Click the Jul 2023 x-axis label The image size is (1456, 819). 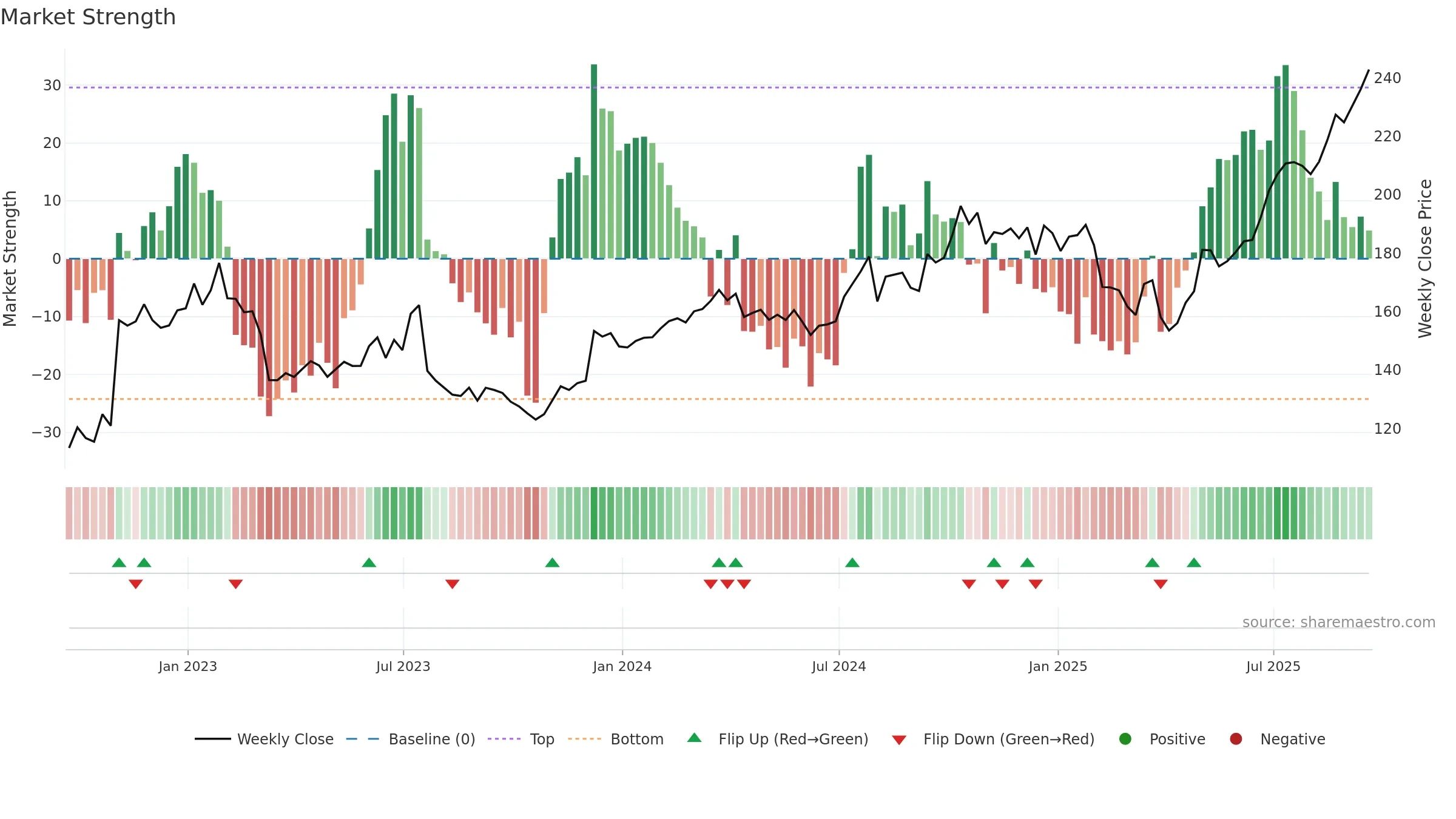tap(403, 666)
